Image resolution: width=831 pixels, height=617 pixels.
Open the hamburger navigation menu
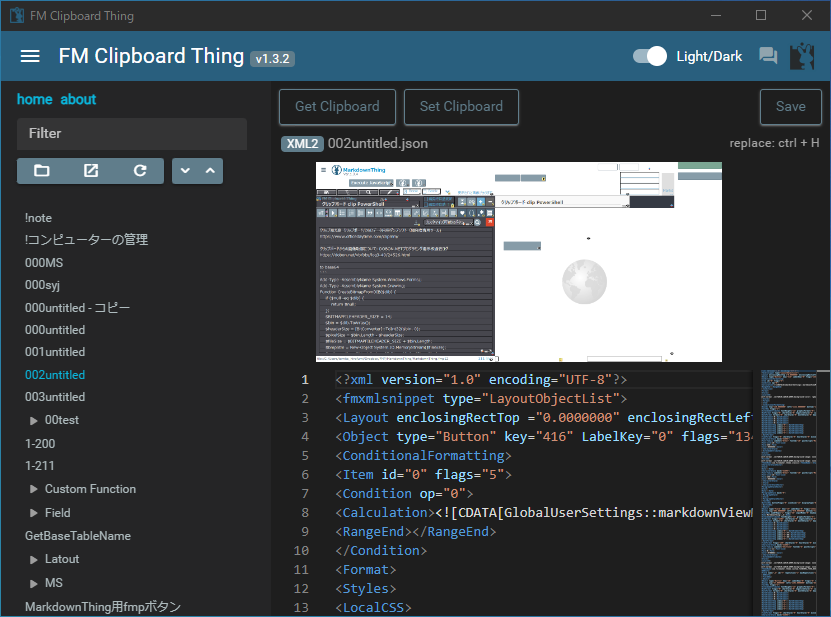(30, 57)
